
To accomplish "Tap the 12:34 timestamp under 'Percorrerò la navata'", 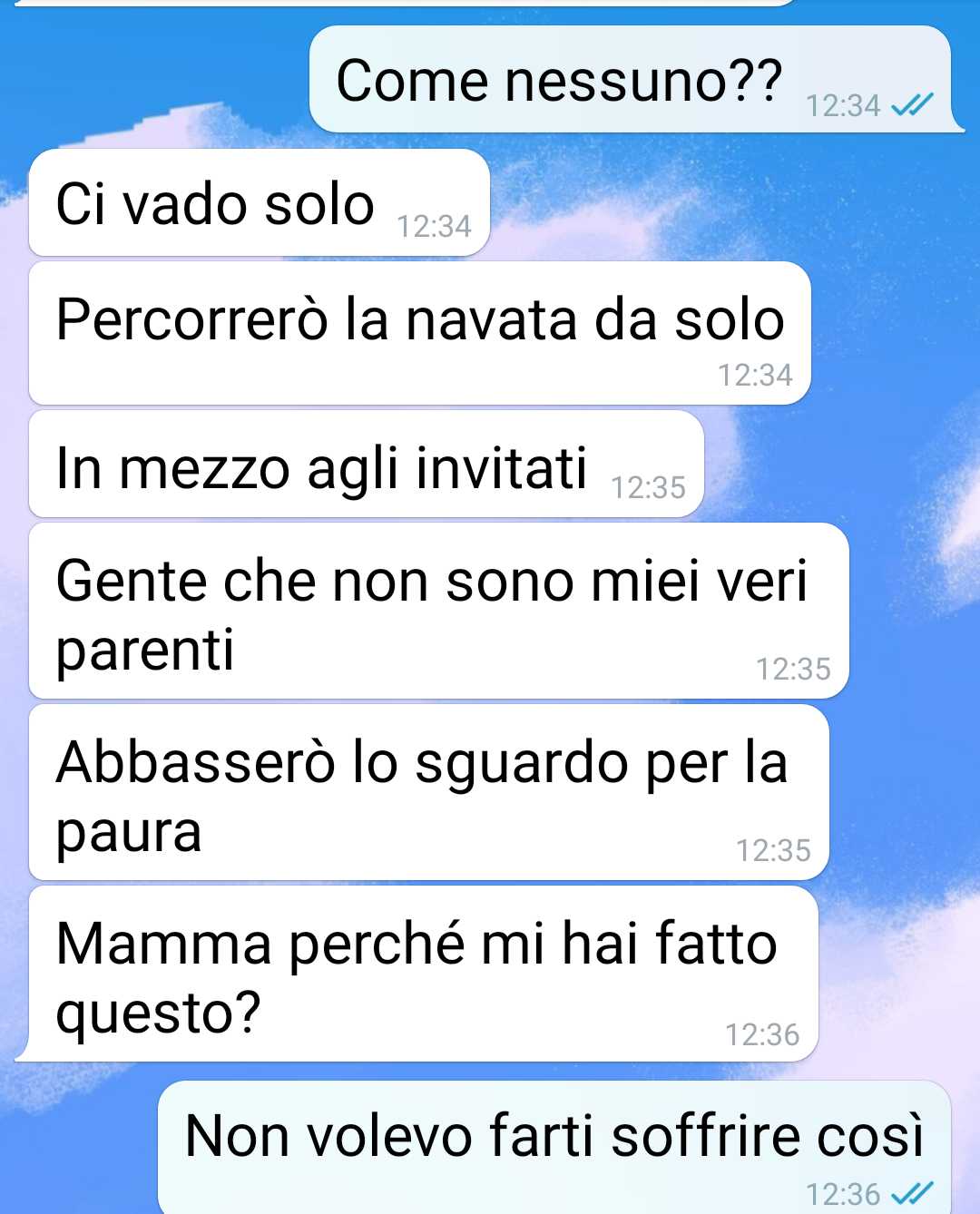I will coord(755,375).
